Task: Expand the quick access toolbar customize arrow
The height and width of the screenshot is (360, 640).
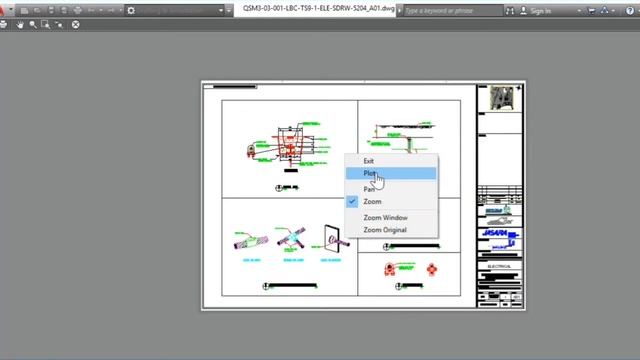Action: tap(229, 11)
